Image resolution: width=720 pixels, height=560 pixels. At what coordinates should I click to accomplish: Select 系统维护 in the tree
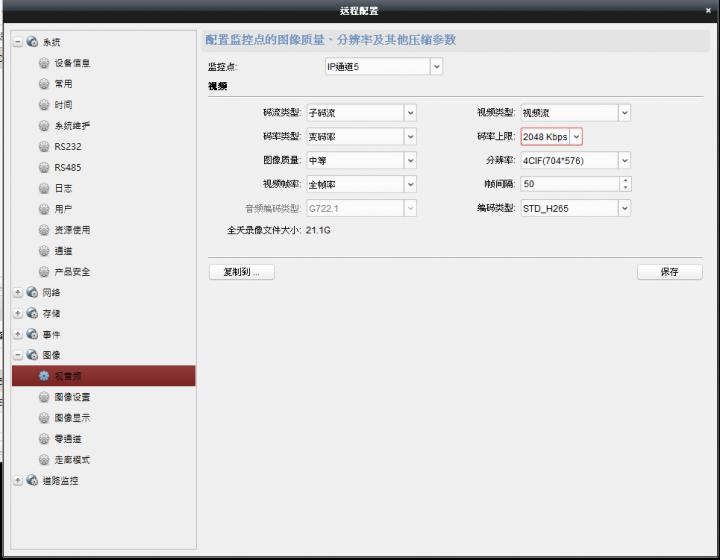click(x=72, y=125)
